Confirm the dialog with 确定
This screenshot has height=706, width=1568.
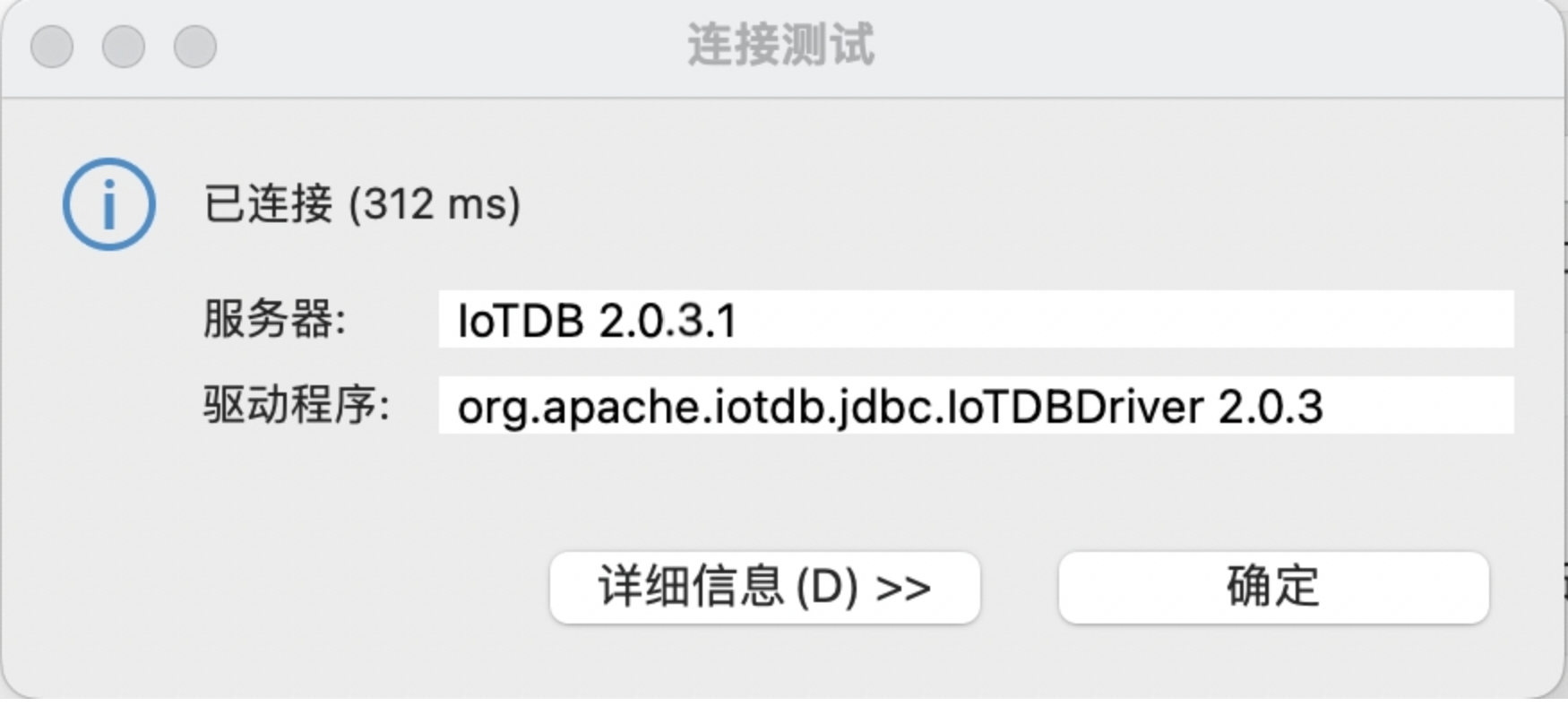[x=1273, y=588]
